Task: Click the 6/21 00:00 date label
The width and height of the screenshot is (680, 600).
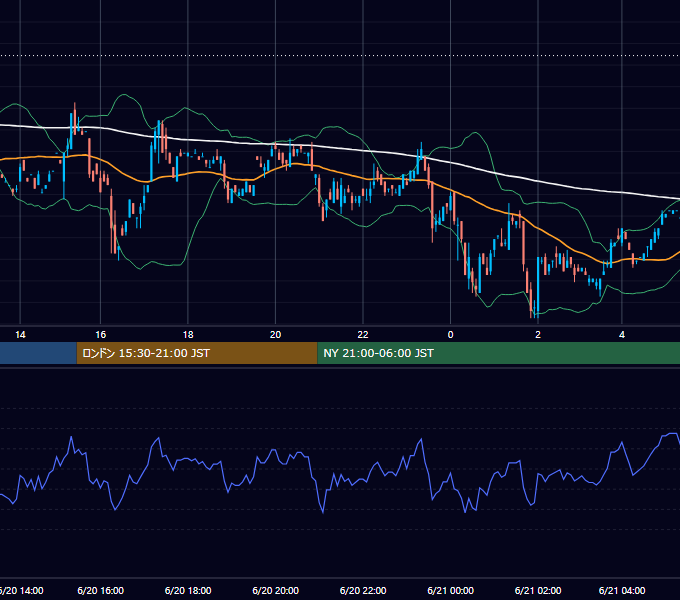Action: 451,590
